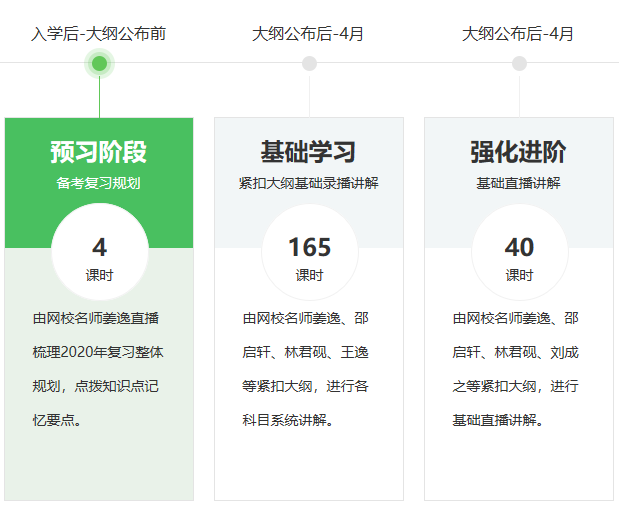Click the 基础直播讲解 subtitle
619x508 pixels.
point(518,183)
